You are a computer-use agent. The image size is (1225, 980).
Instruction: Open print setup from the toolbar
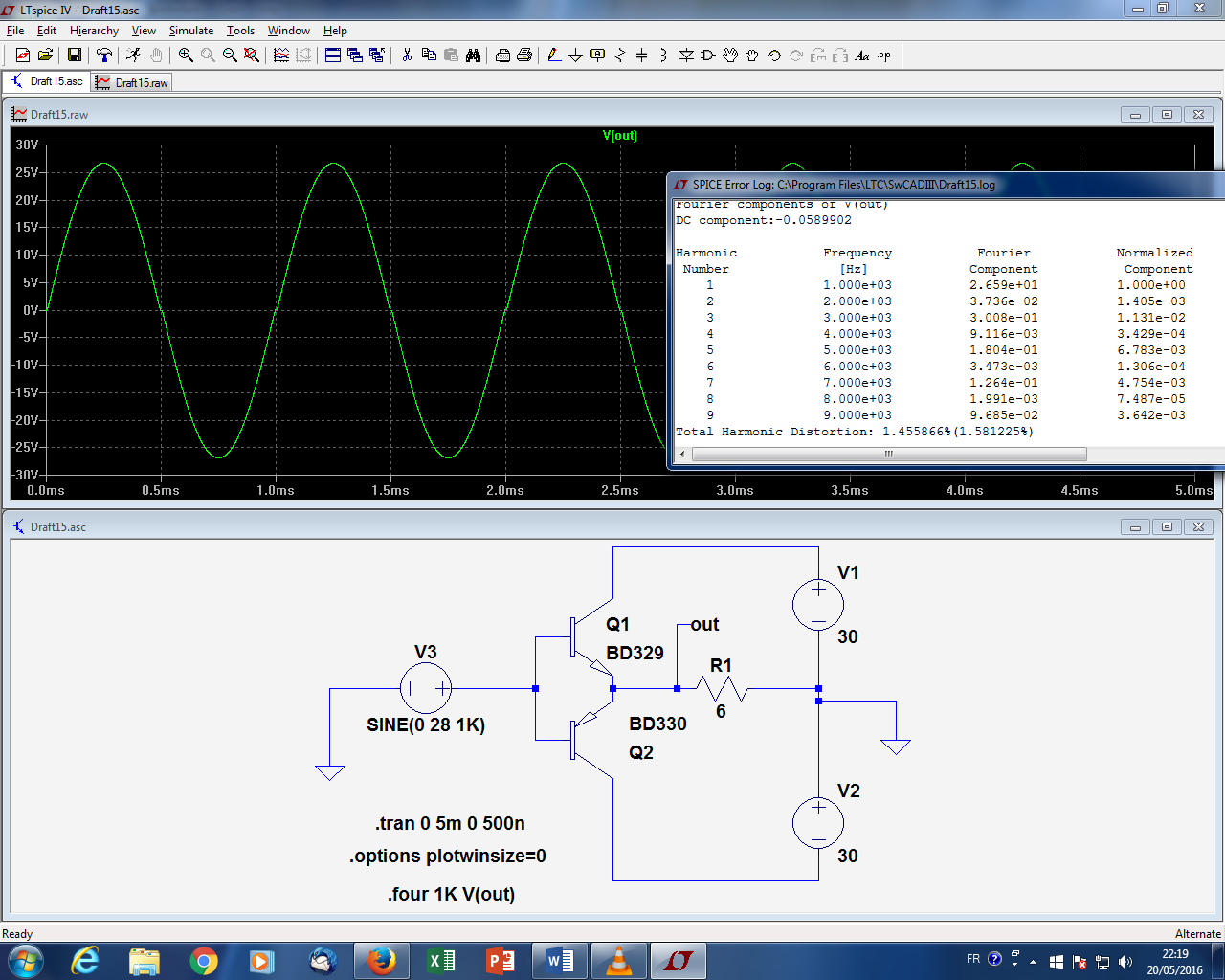coord(502,56)
